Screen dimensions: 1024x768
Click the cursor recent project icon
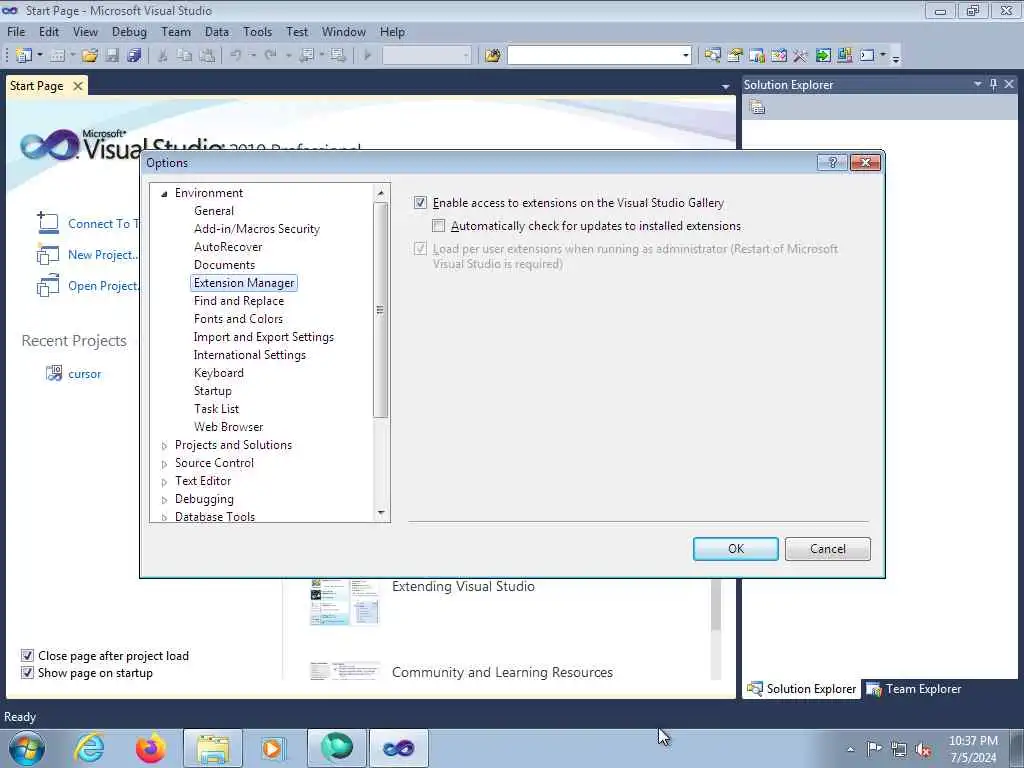[x=54, y=374]
